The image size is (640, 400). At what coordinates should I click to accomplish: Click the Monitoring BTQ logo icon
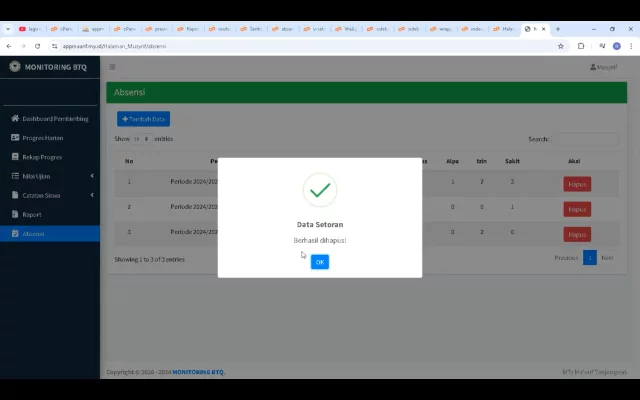click(x=15, y=67)
